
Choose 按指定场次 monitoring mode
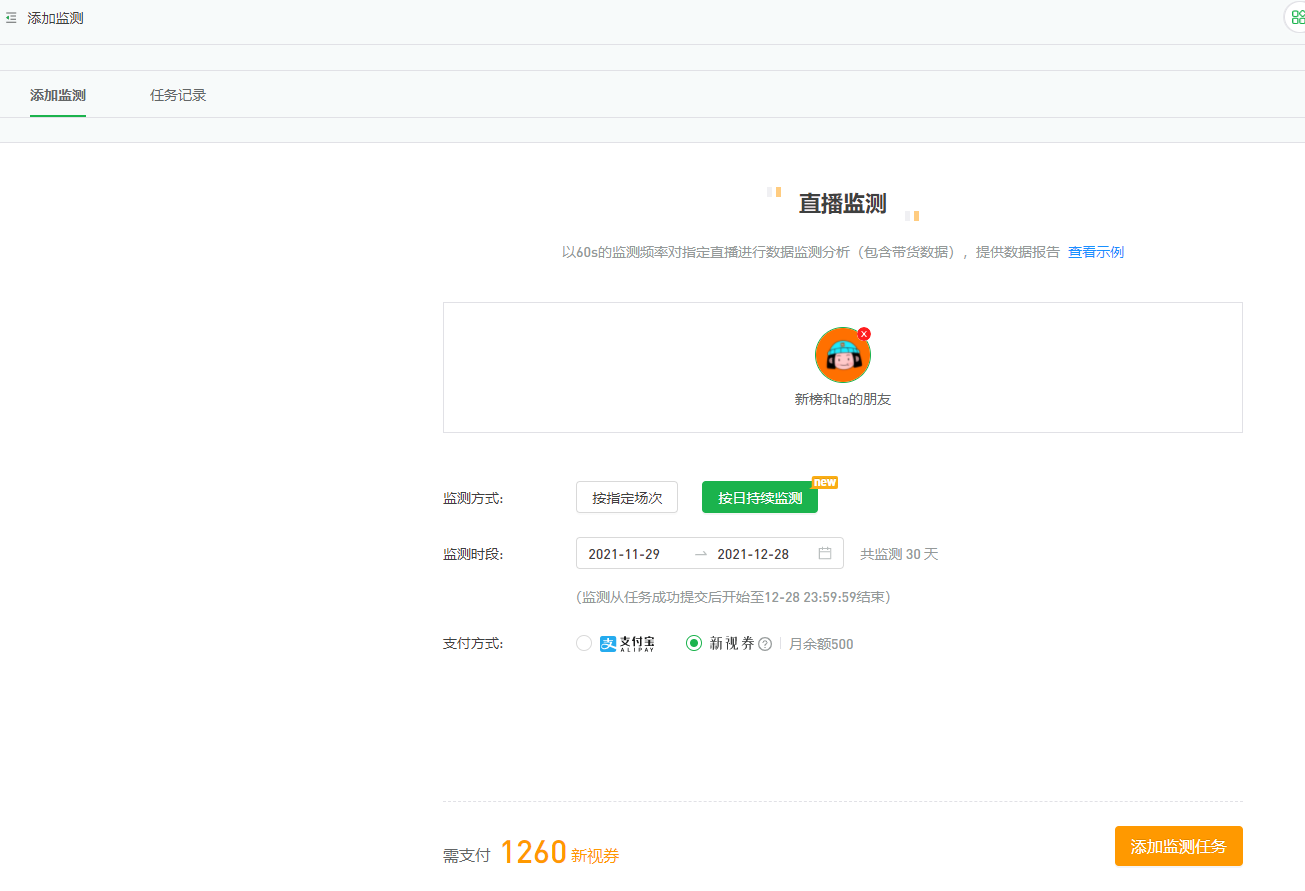click(627, 497)
